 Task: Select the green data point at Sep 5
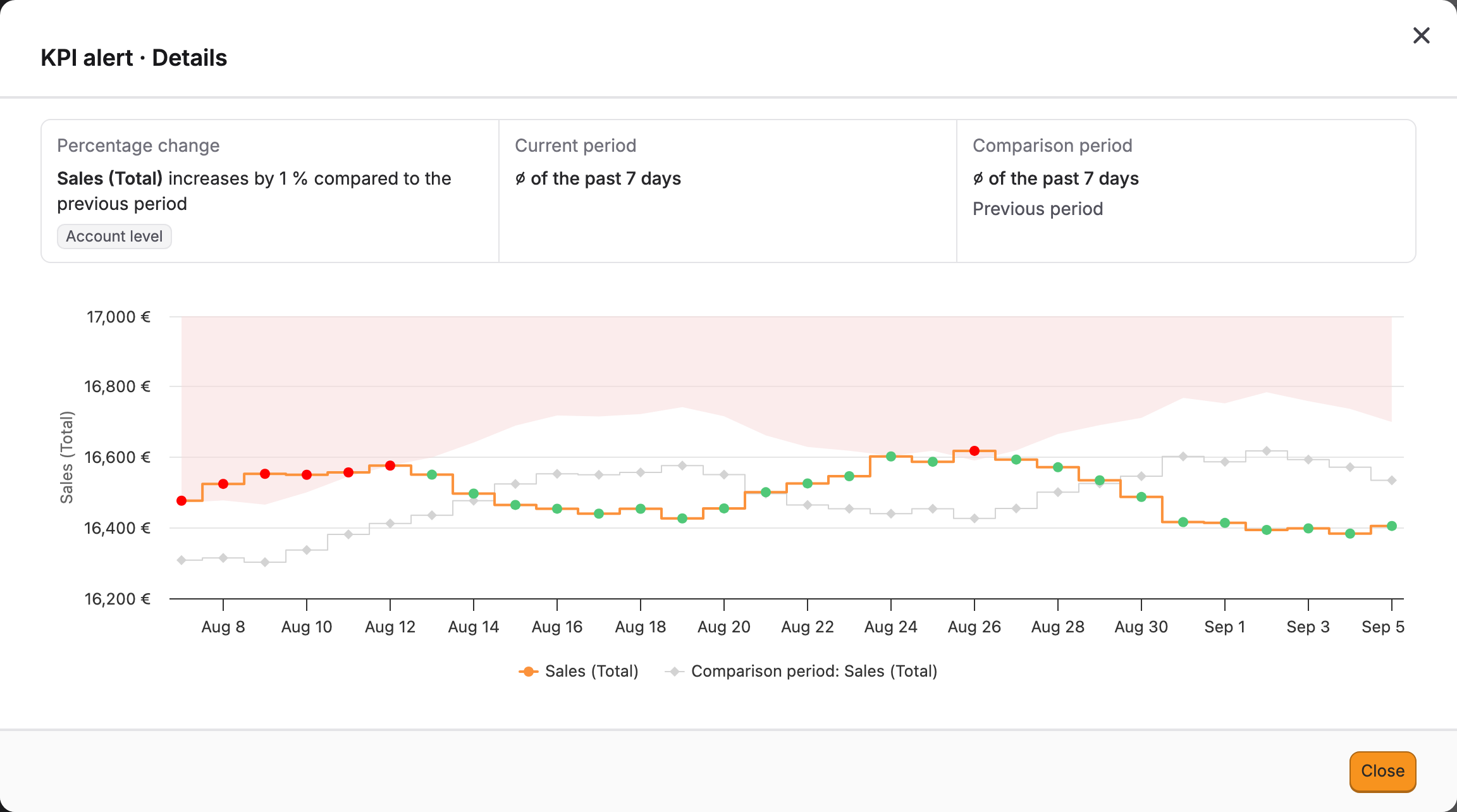1392,526
